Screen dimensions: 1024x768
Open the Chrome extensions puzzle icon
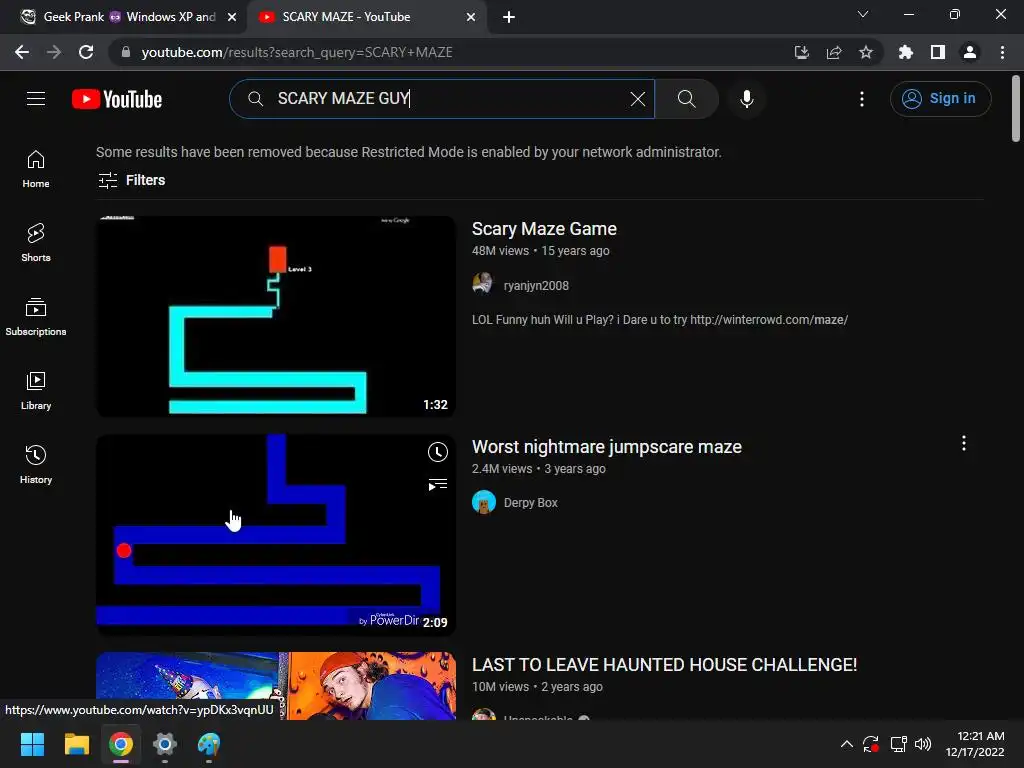905,52
